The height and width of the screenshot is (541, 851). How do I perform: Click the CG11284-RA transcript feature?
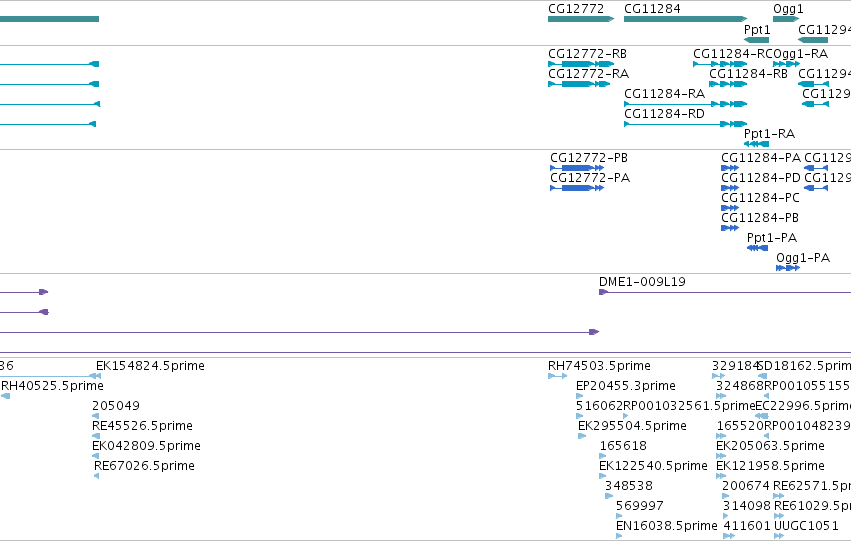pos(685,104)
